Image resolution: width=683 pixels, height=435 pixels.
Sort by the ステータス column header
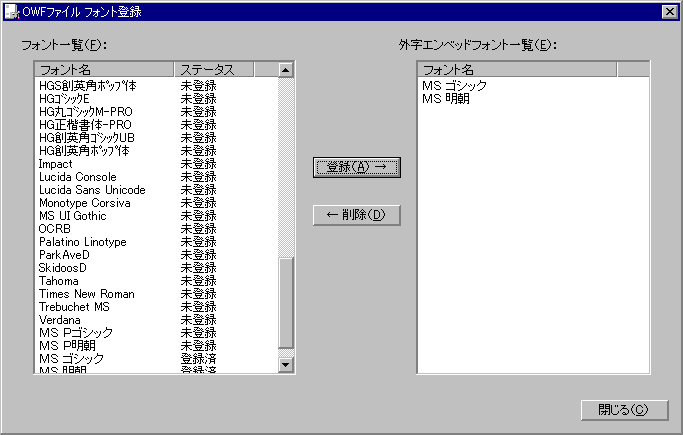point(214,70)
